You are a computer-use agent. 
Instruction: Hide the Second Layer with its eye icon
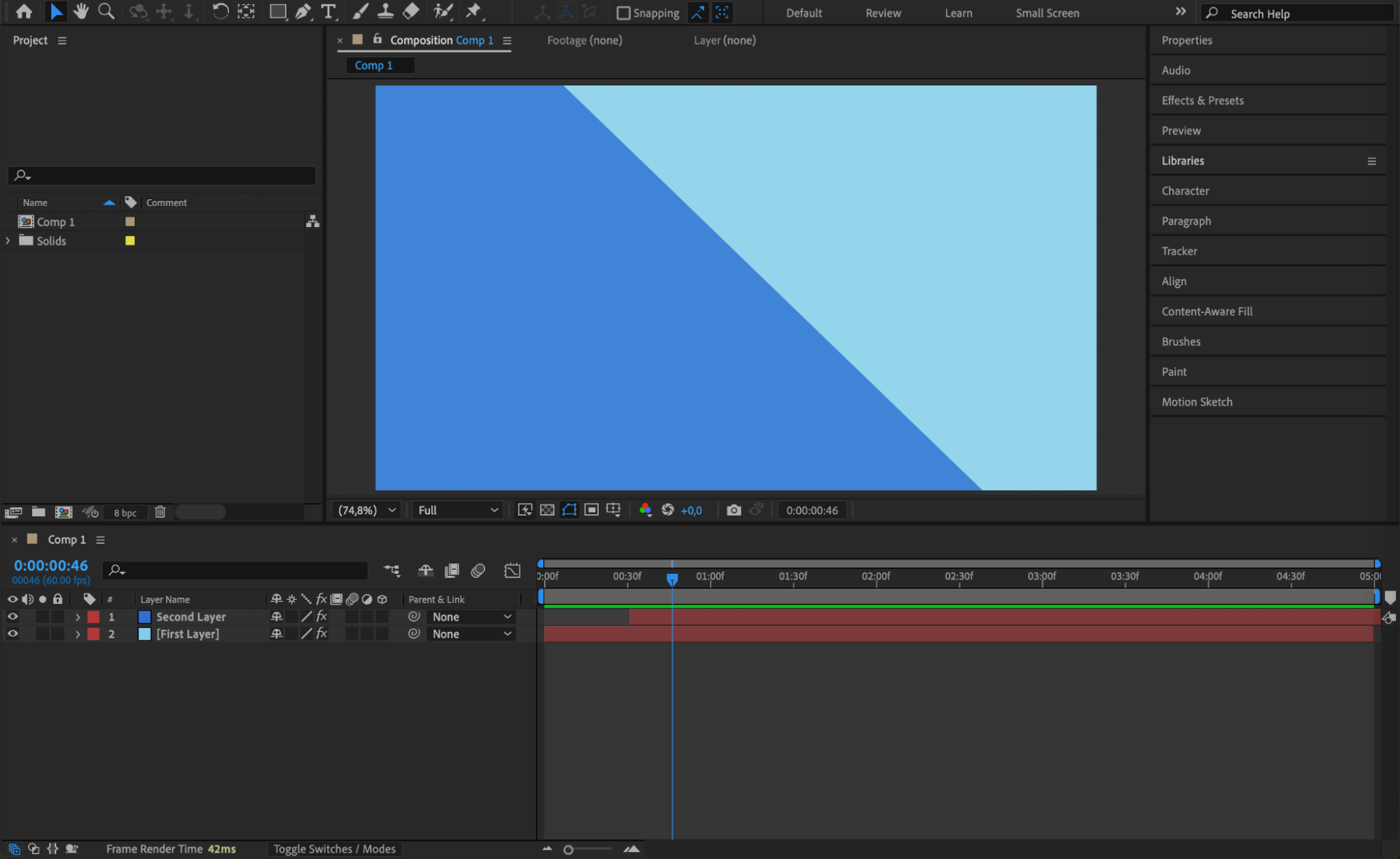point(13,617)
